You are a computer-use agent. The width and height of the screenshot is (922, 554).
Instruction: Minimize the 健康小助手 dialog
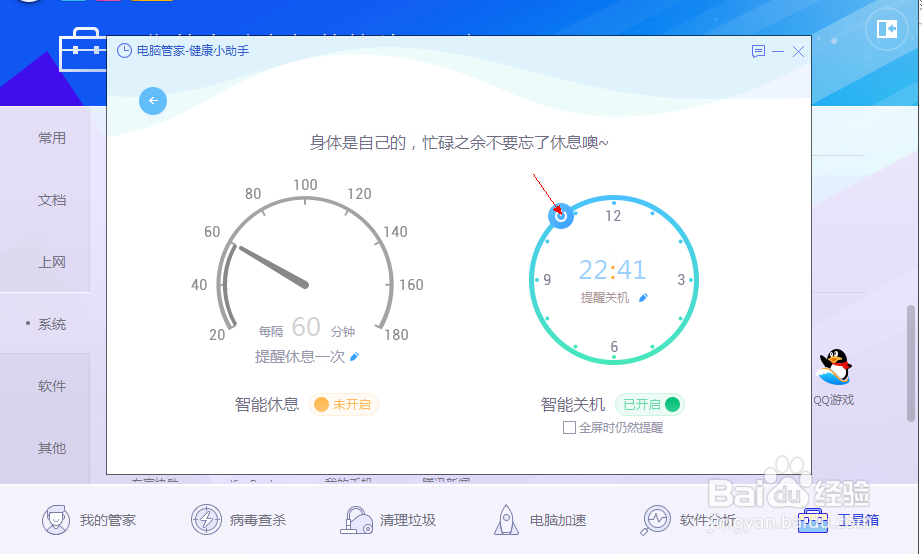tap(778, 52)
